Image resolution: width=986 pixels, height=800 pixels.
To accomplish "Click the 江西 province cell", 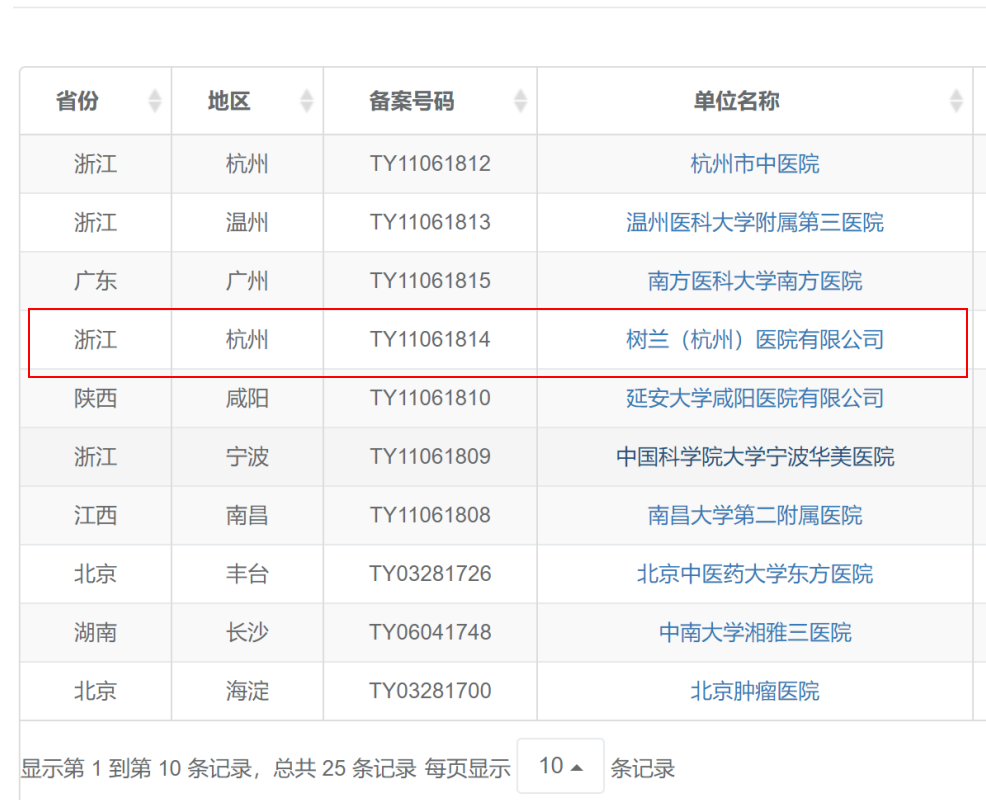I will click(96, 515).
